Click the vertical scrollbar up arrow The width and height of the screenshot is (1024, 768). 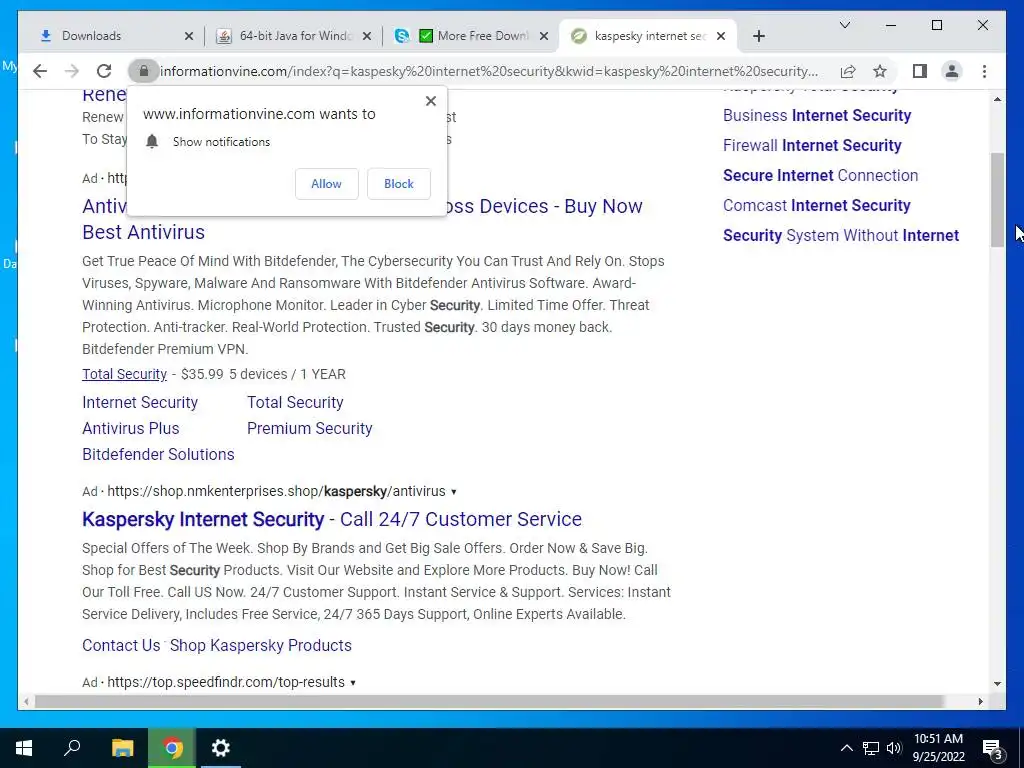pyautogui.click(x=997, y=99)
